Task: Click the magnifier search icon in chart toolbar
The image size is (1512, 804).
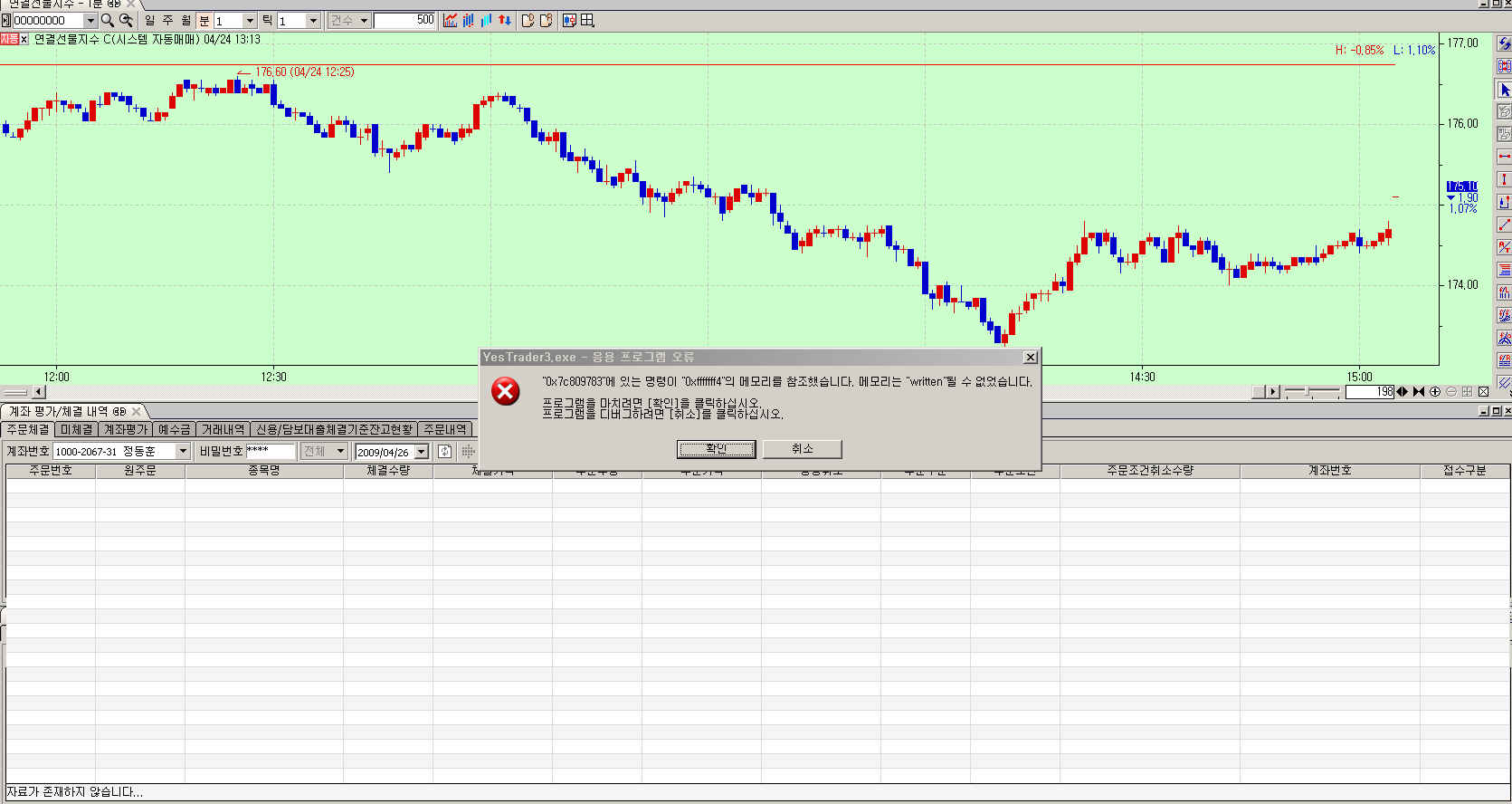Action: [108, 20]
